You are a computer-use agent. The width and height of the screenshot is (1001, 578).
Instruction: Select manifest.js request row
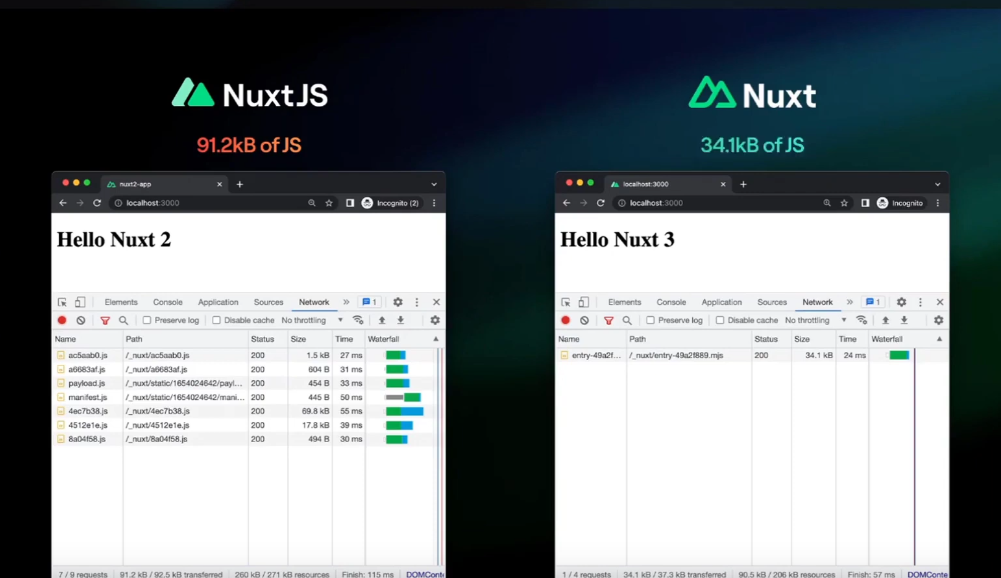246,397
